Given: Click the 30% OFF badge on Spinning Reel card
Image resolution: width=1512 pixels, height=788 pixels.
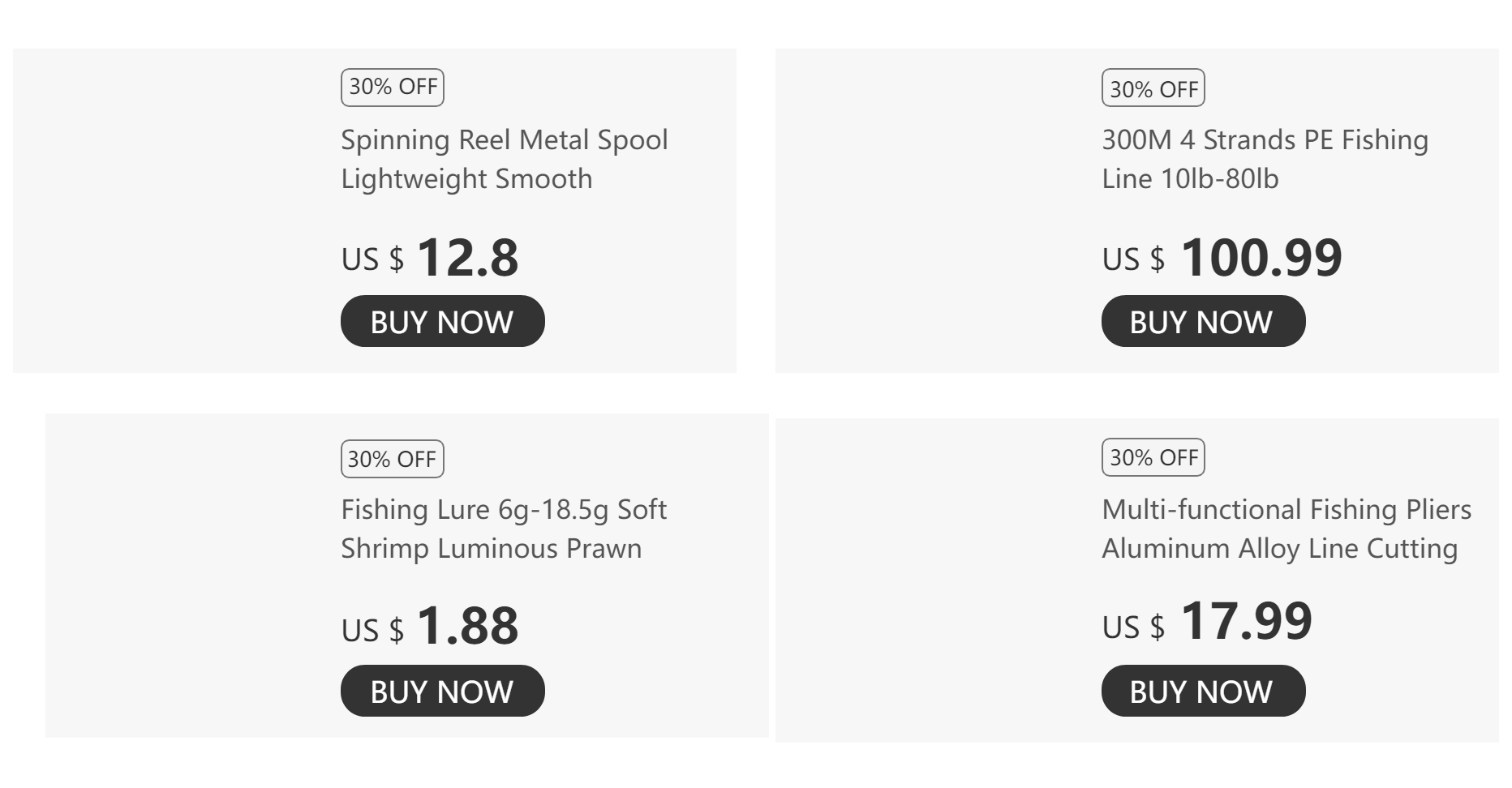Looking at the screenshot, I should pos(393,88).
